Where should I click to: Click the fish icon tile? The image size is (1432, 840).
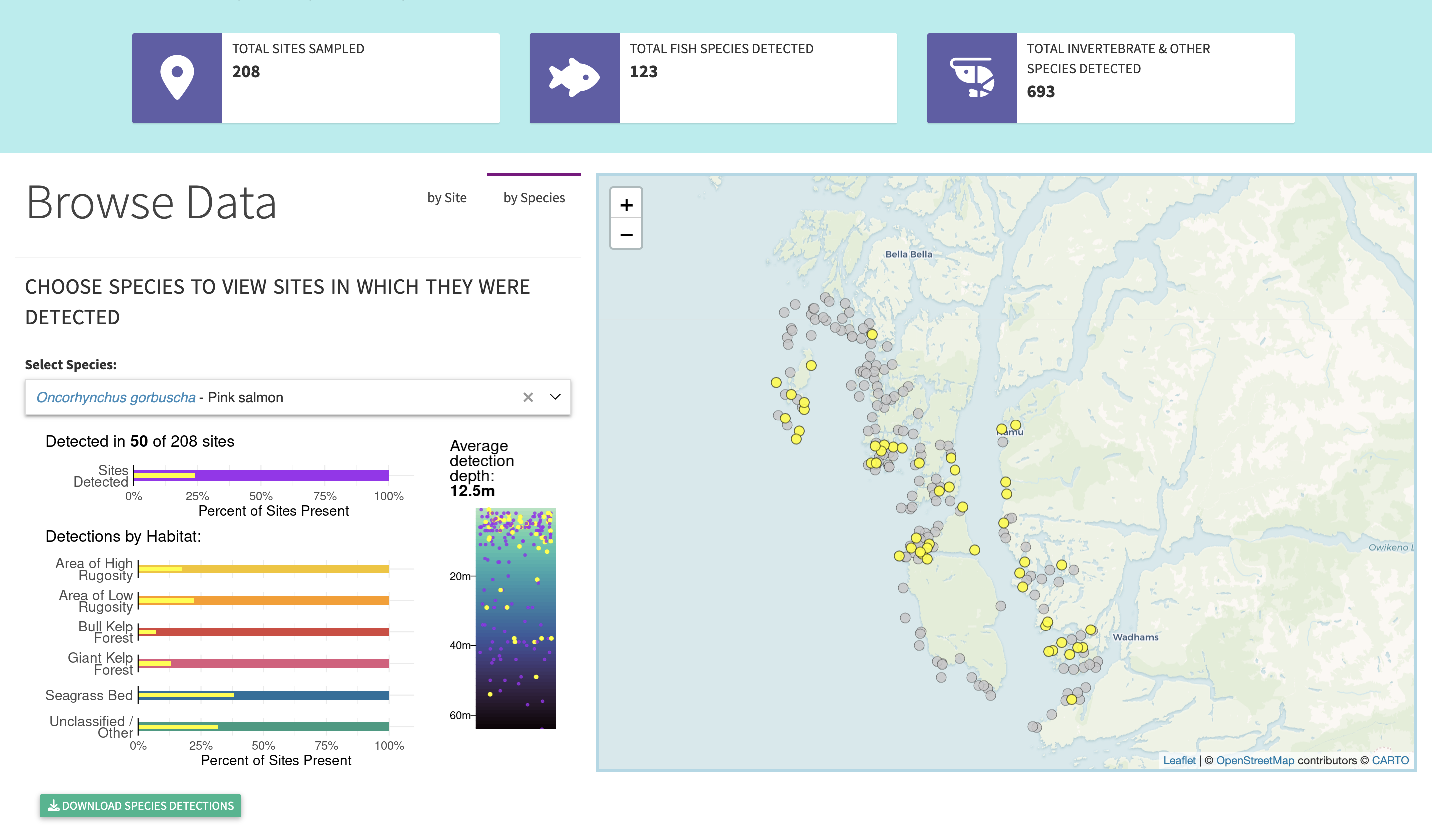tap(574, 78)
